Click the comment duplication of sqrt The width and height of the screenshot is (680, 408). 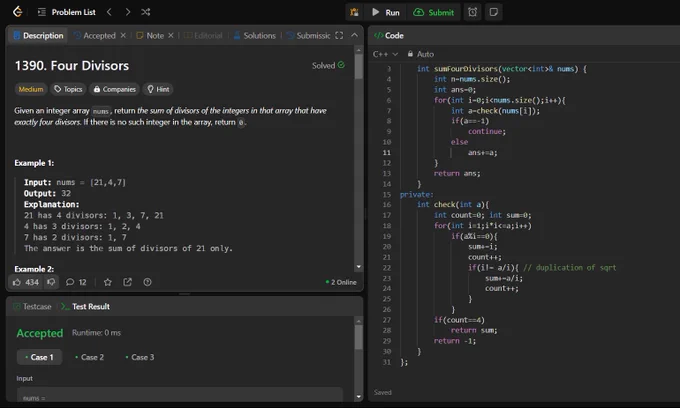[569, 268]
